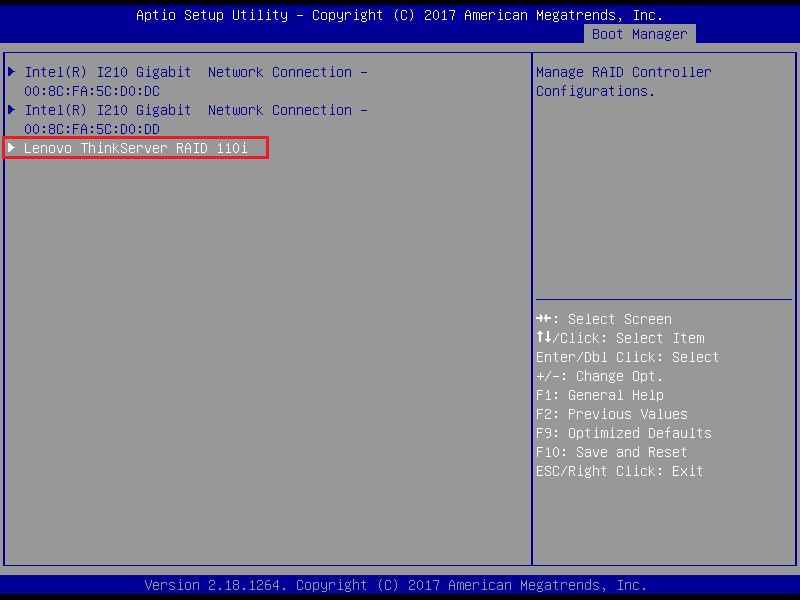
Task: Click F10: Save and Reset label
Action: coord(611,452)
